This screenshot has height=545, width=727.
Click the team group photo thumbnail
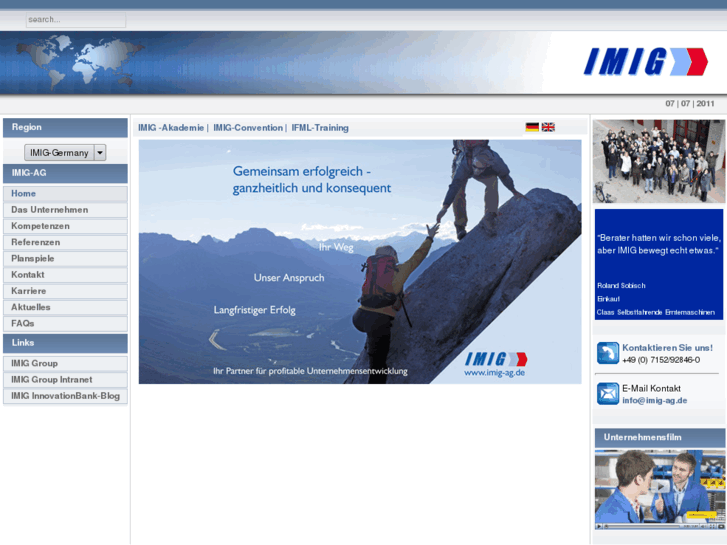(659, 161)
